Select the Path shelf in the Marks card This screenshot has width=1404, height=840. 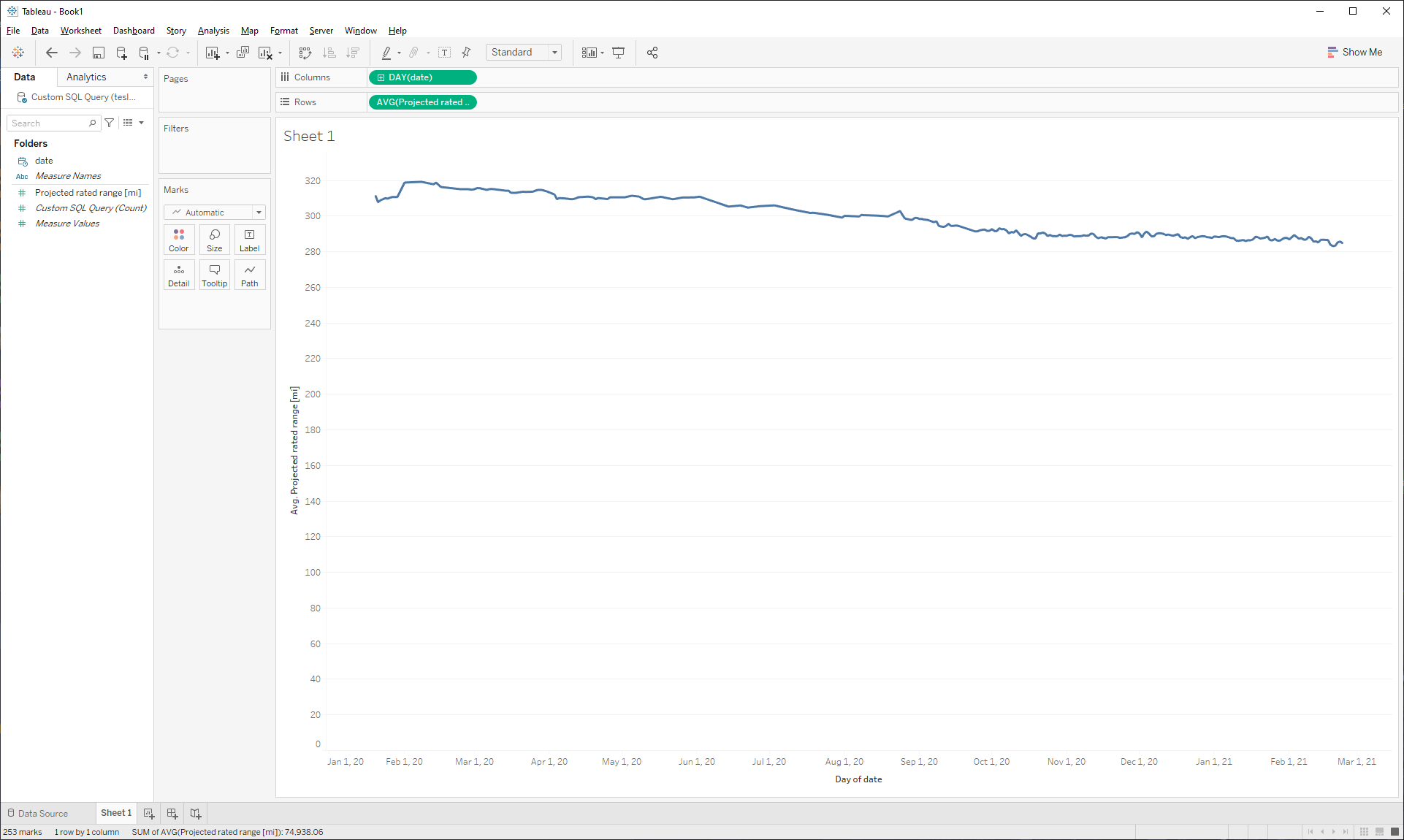coord(249,275)
